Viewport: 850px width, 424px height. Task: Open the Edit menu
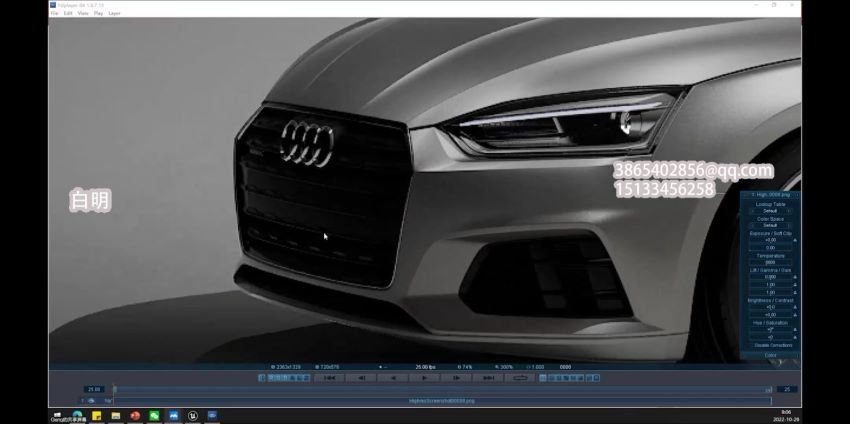coord(68,13)
